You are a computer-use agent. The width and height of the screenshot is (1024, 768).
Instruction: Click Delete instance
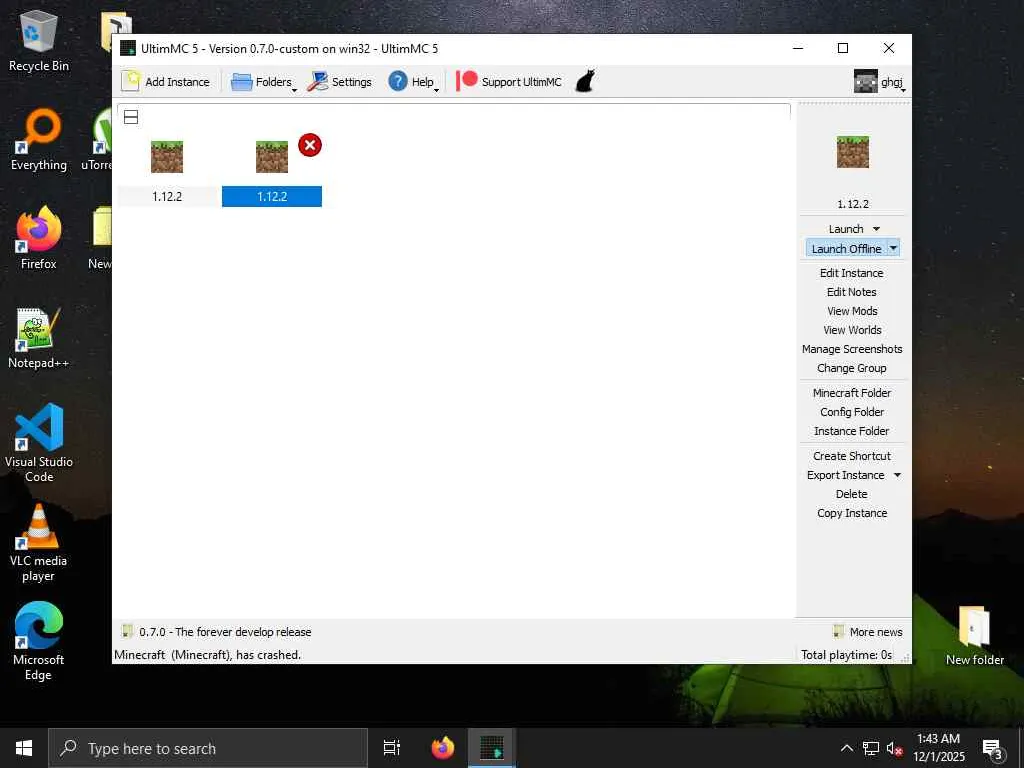pos(852,494)
